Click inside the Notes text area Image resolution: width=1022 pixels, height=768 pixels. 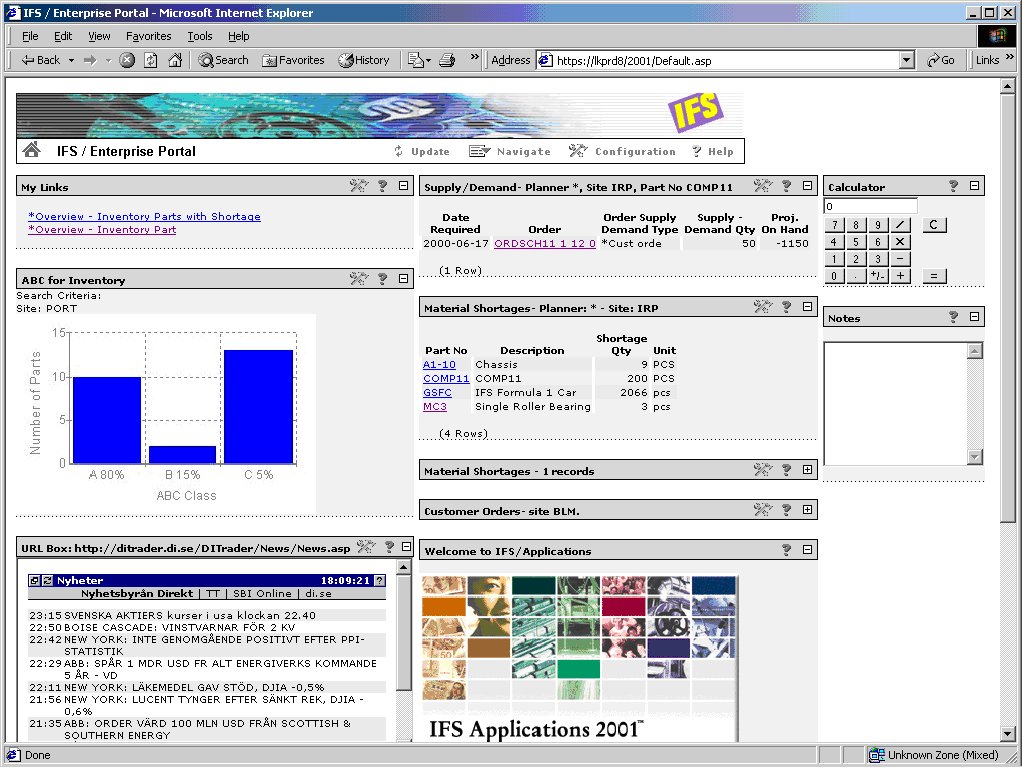click(x=896, y=403)
